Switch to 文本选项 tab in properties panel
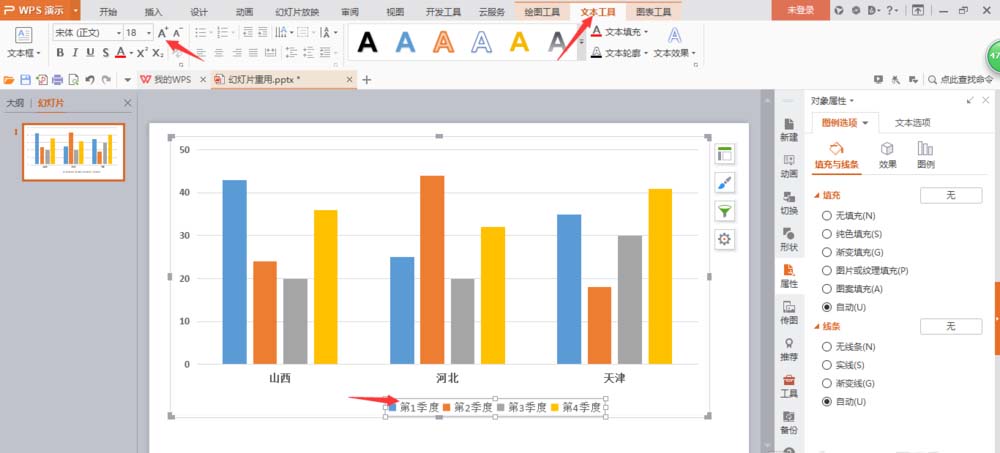Image resolution: width=1000 pixels, height=453 pixels. [x=912, y=123]
